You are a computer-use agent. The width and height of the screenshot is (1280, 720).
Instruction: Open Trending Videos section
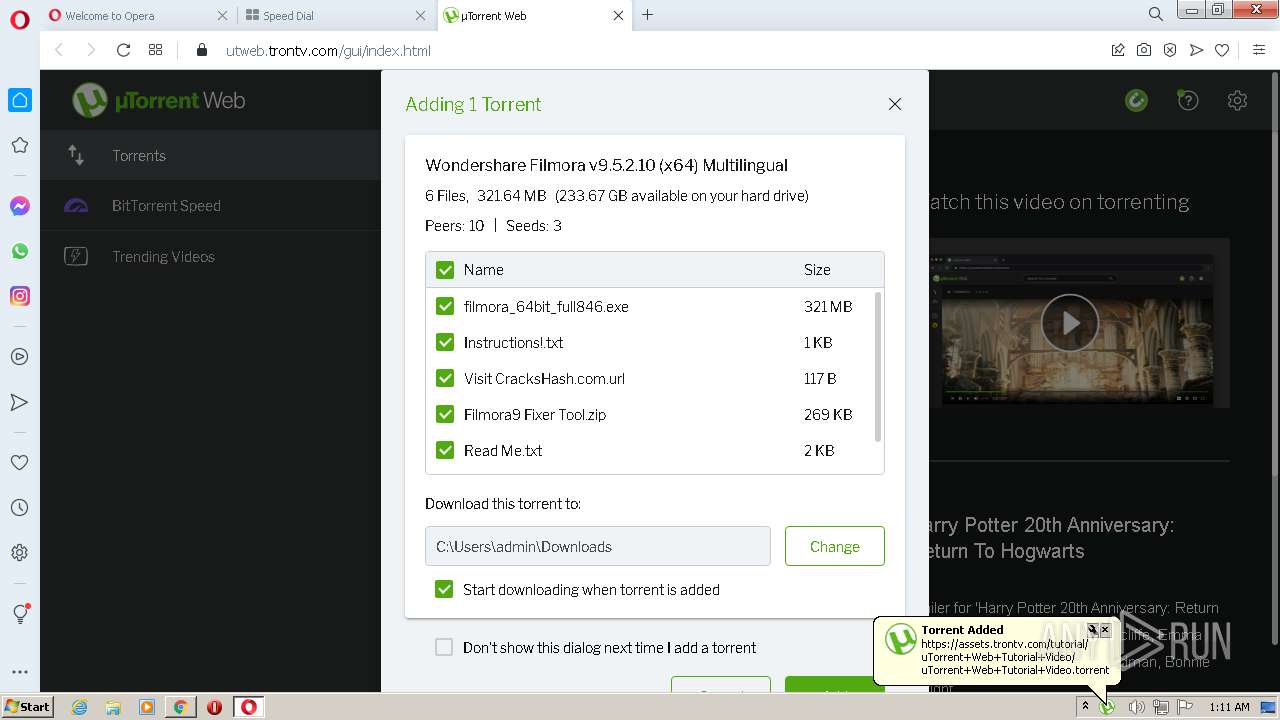(210, 257)
